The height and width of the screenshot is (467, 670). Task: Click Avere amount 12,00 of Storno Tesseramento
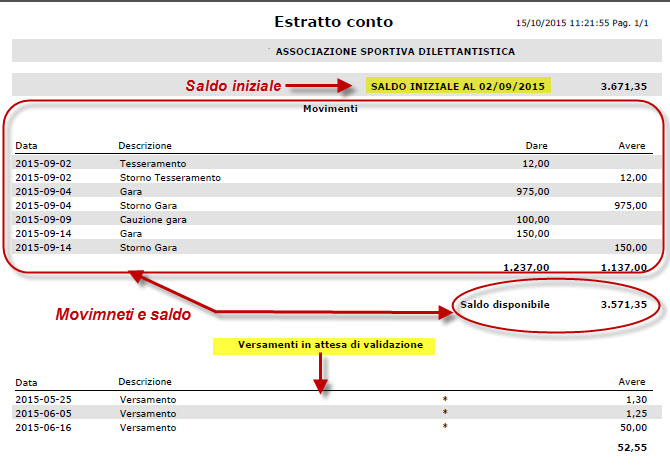(x=633, y=178)
